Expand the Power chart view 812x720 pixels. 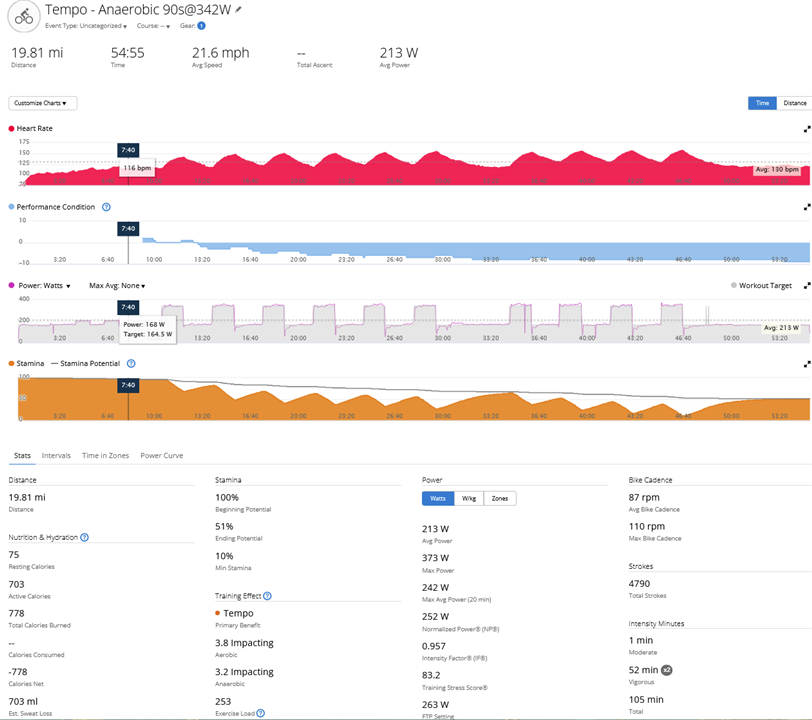[x=806, y=284]
